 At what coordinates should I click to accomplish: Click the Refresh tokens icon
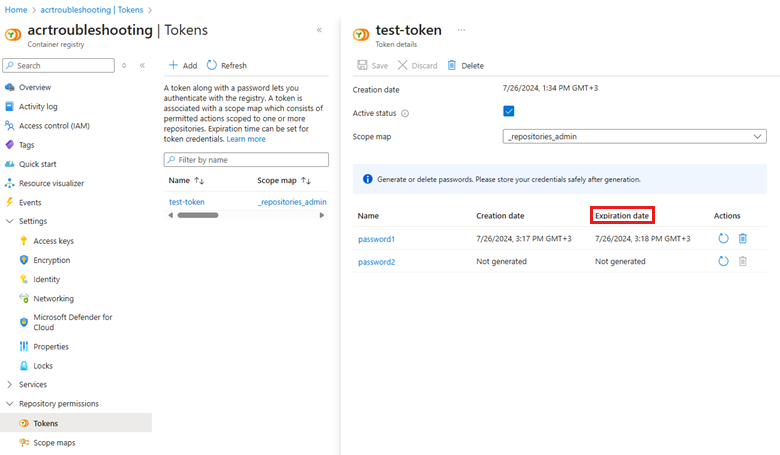(212, 65)
